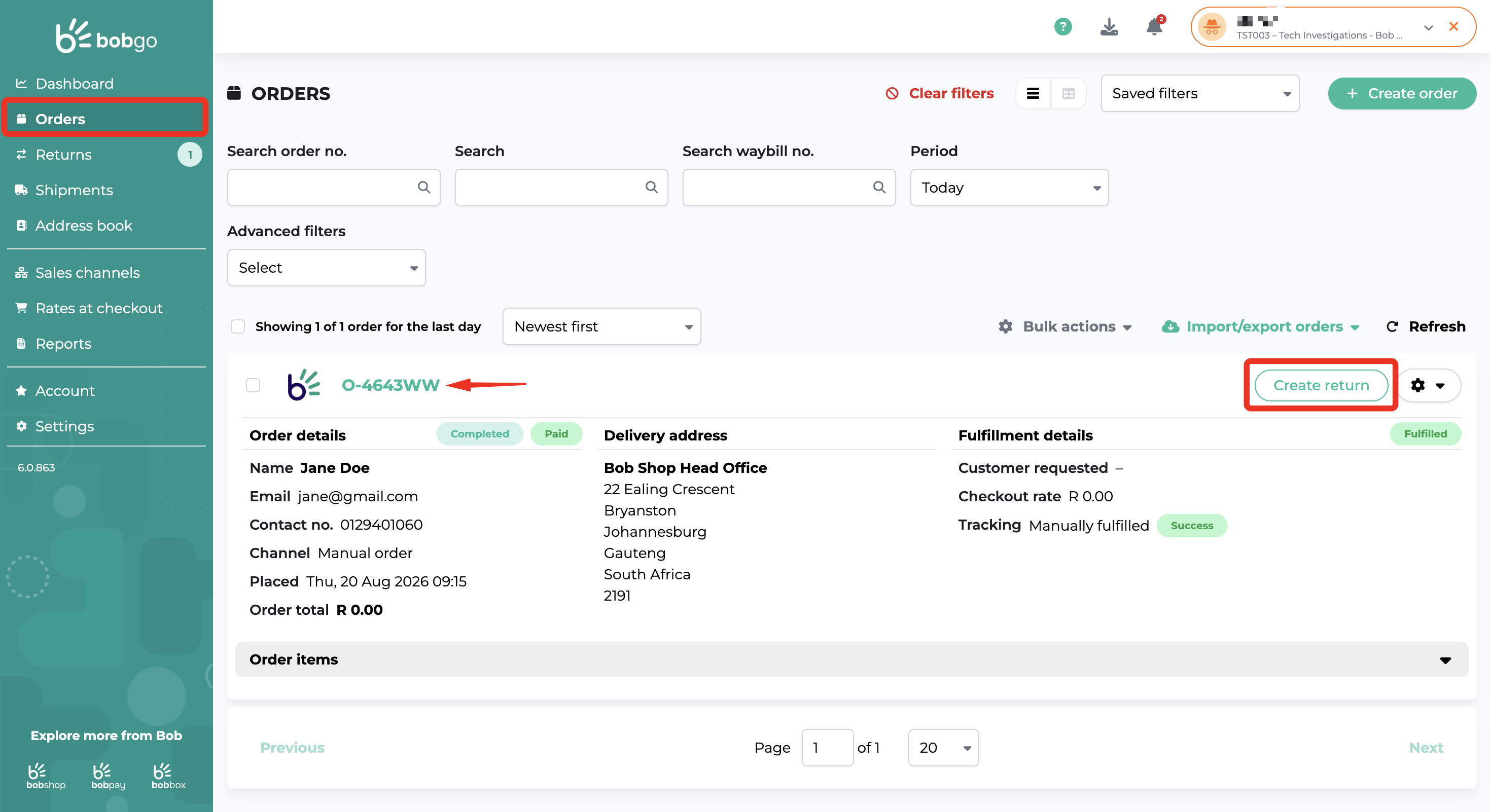Click the Clear filters prohibited icon

[x=893, y=93]
